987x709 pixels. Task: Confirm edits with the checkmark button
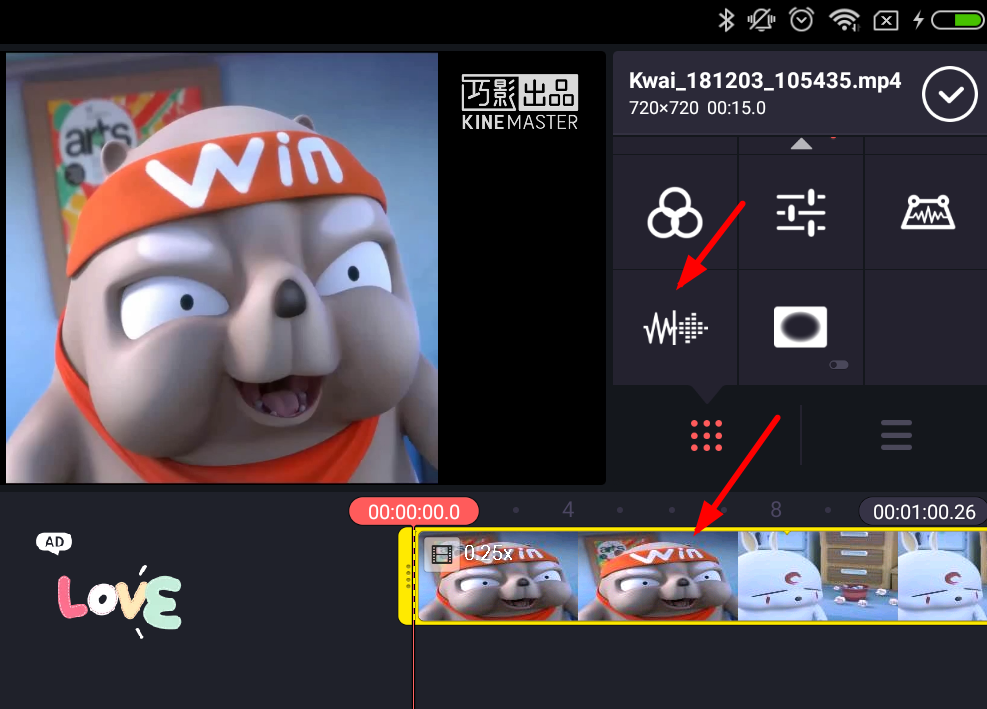(949, 94)
